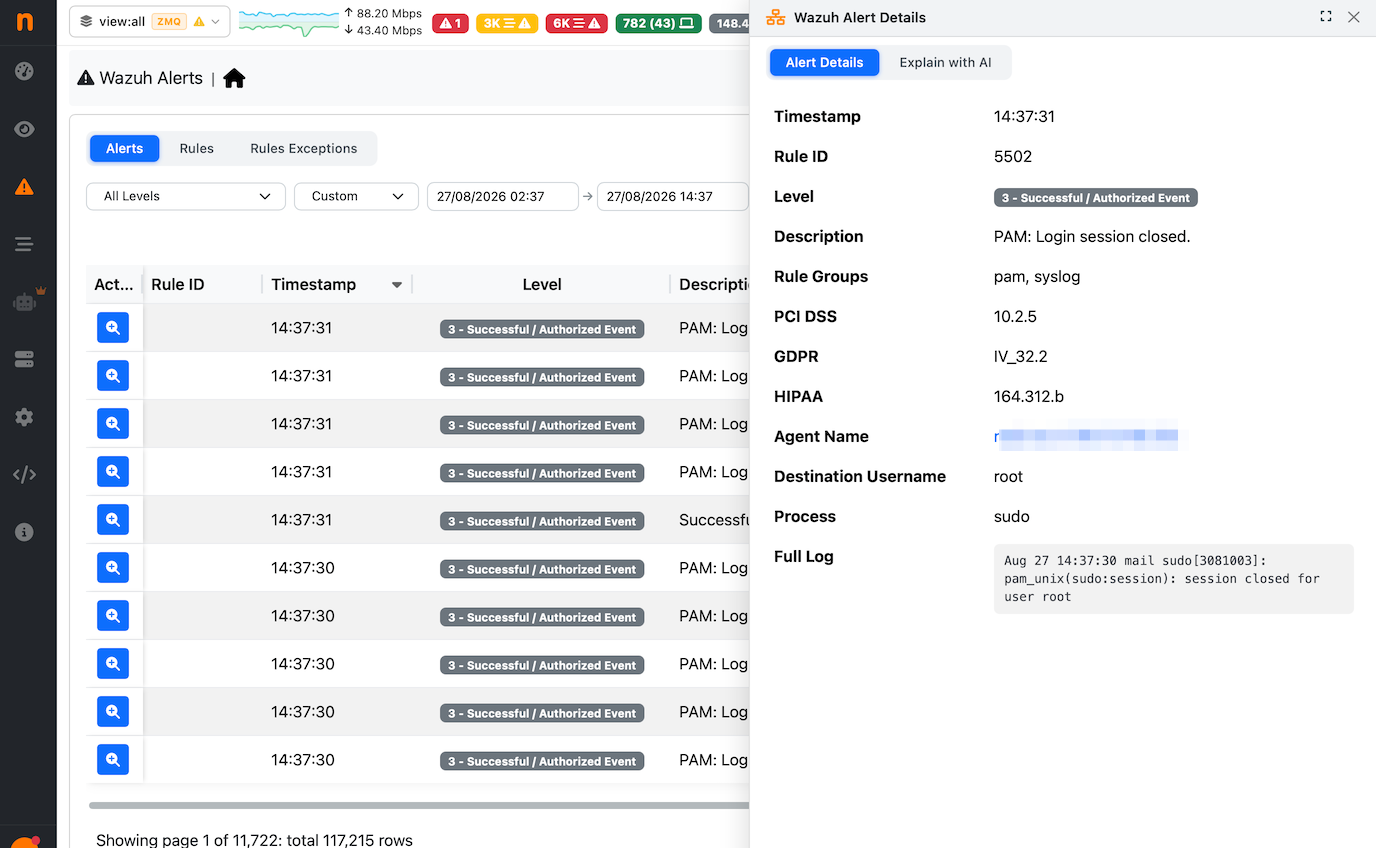Viewport: 1376px width, 848px height.
Task: Click the green 782 (43) hosts badge
Action: (x=658, y=23)
